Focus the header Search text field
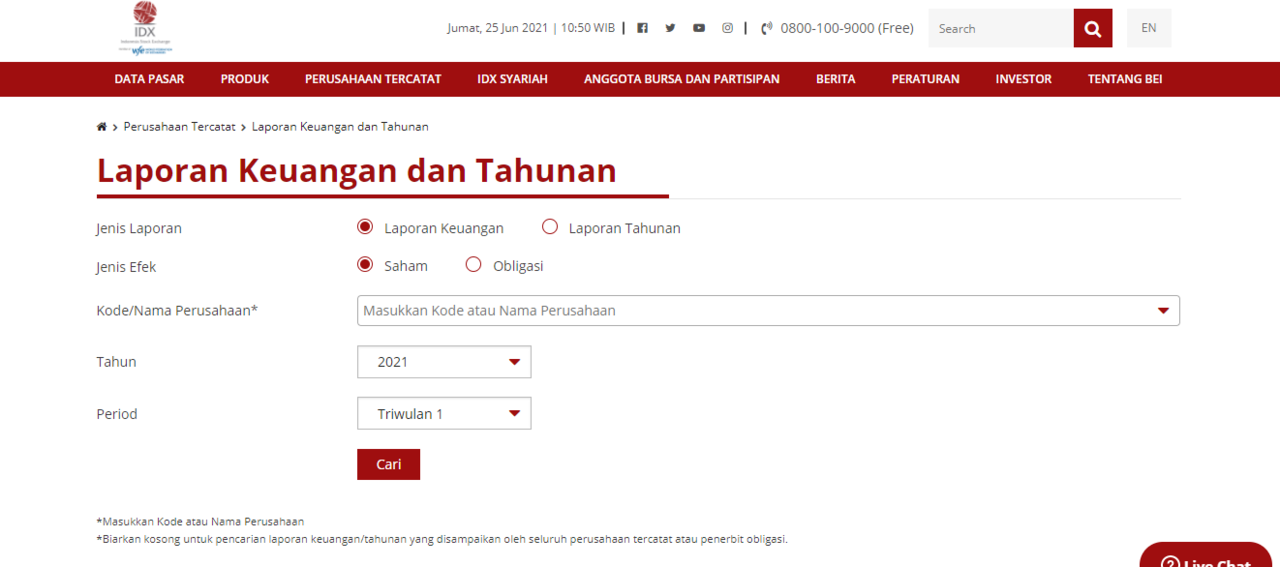 tap(1001, 28)
